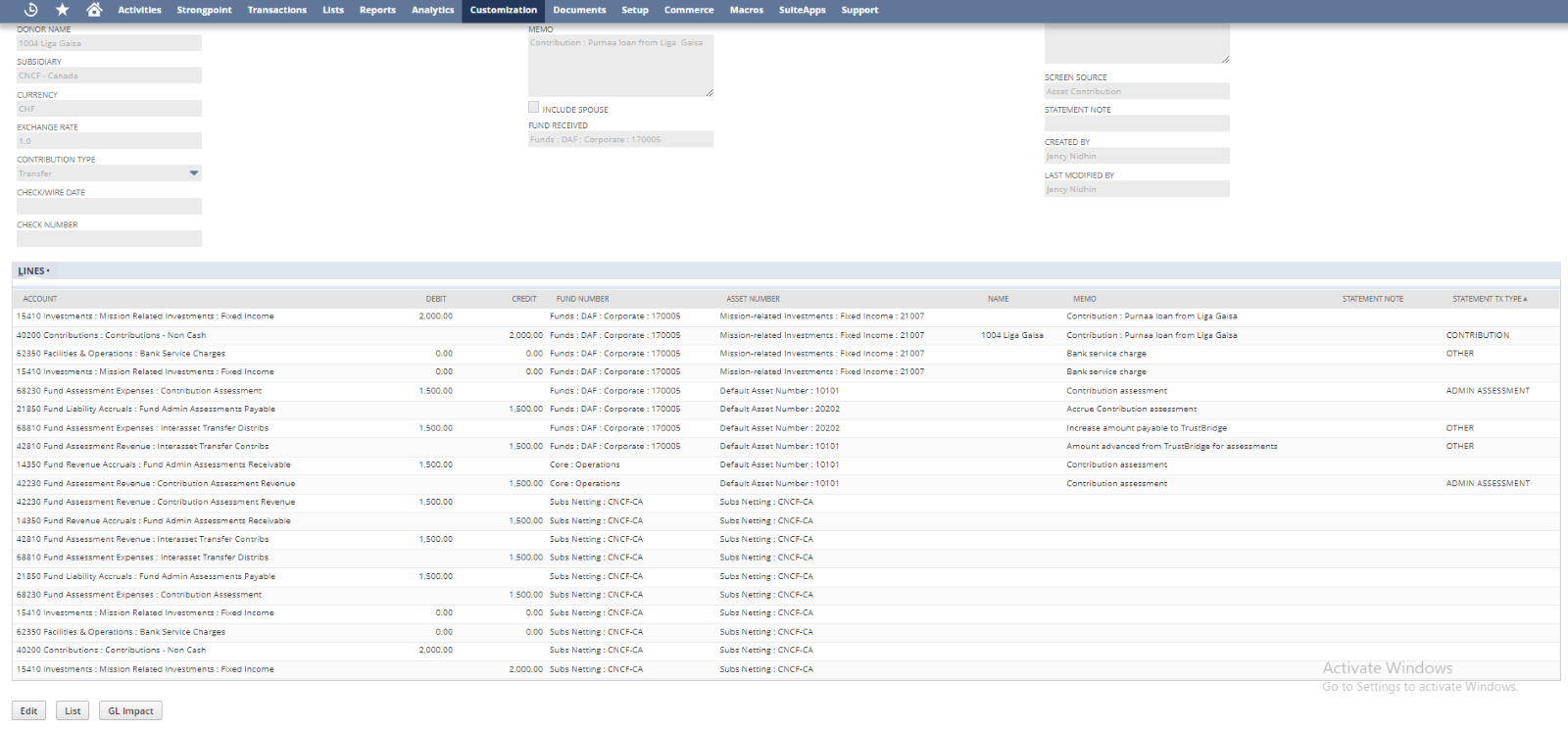This screenshot has height=730, width=1568.
Task: Click the Check Number field
Action: (109, 239)
